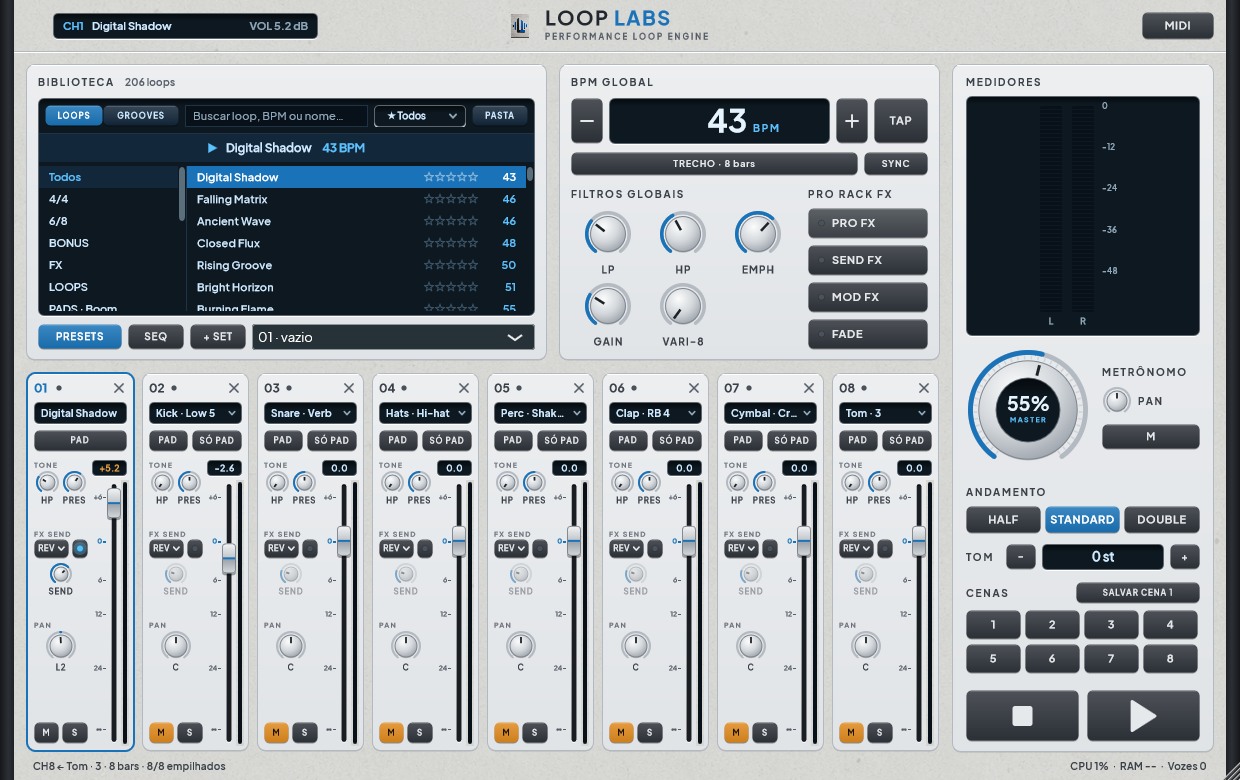The width and height of the screenshot is (1240, 780).
Task: Toggle channel 01 FX send enable button
Action: pos(80,548)
